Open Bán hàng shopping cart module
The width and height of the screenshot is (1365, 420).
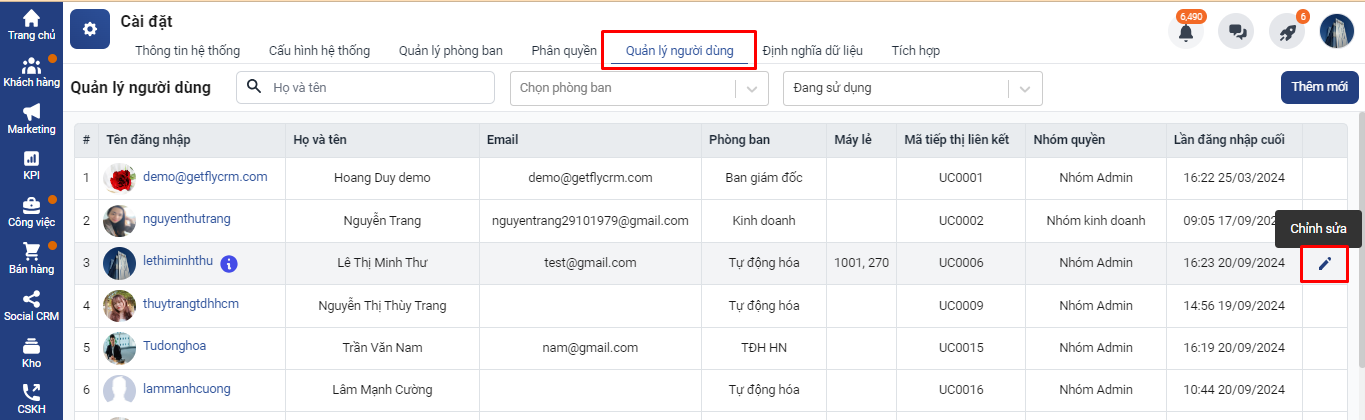[x=31, y=259]
